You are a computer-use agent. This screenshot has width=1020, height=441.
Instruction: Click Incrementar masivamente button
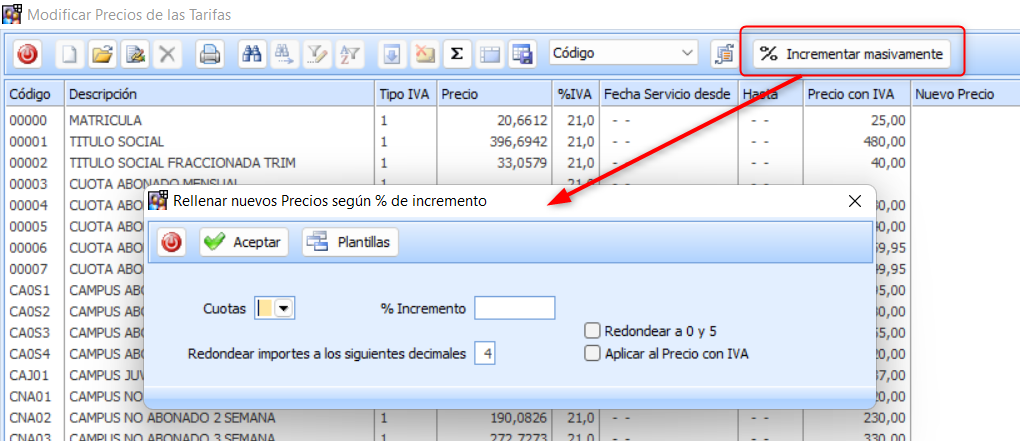(851, 53)
